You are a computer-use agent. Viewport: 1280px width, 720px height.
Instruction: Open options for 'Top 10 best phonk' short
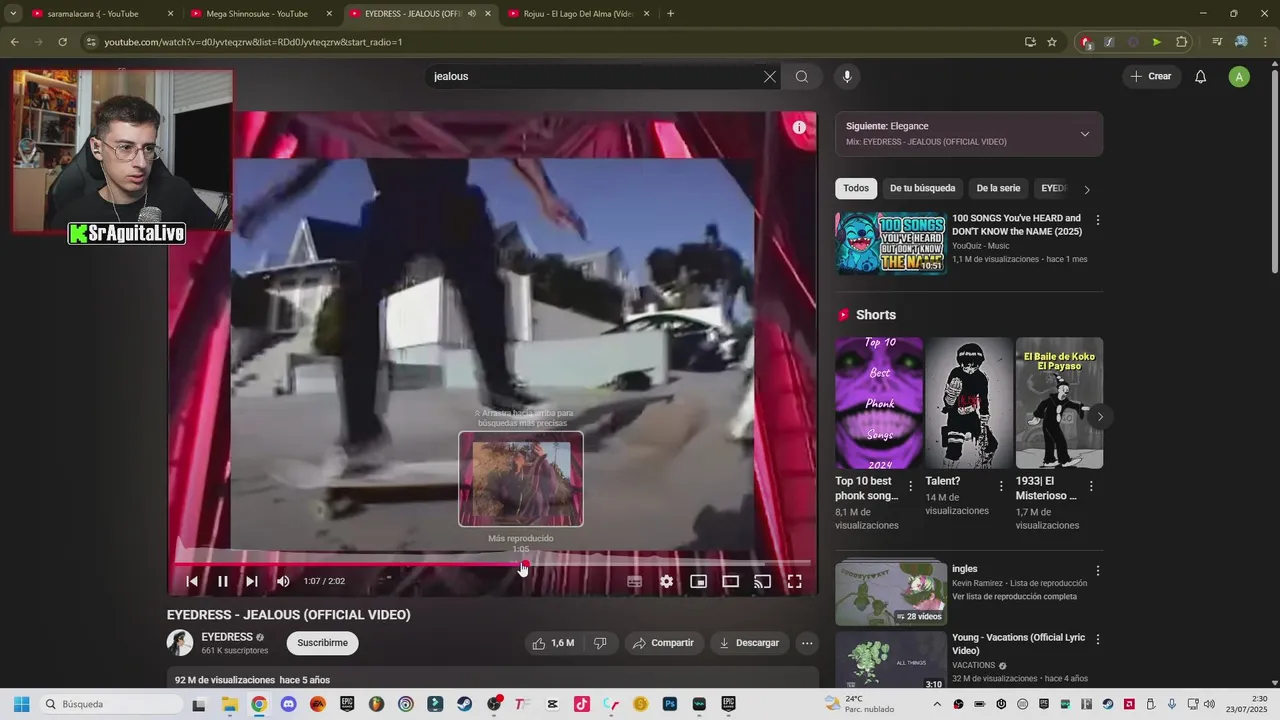(x=910, y=486)
